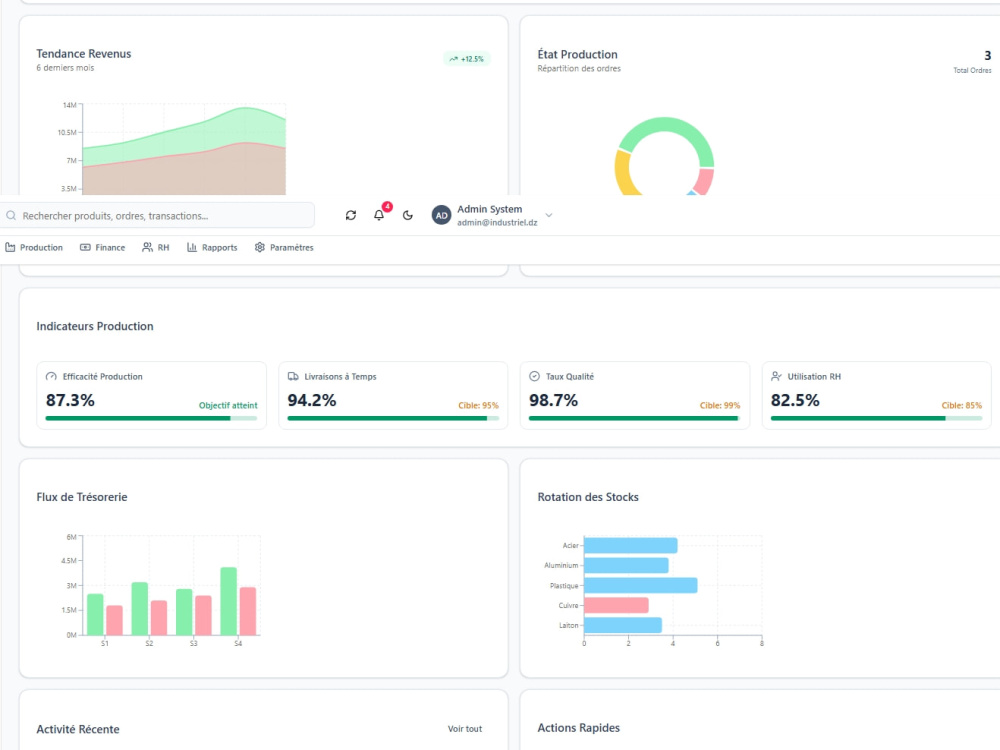Image resolution: width=1000 pixels, height=750 pixels.
Task: Click the 98.7% quality value
Action: coord(554,401)
